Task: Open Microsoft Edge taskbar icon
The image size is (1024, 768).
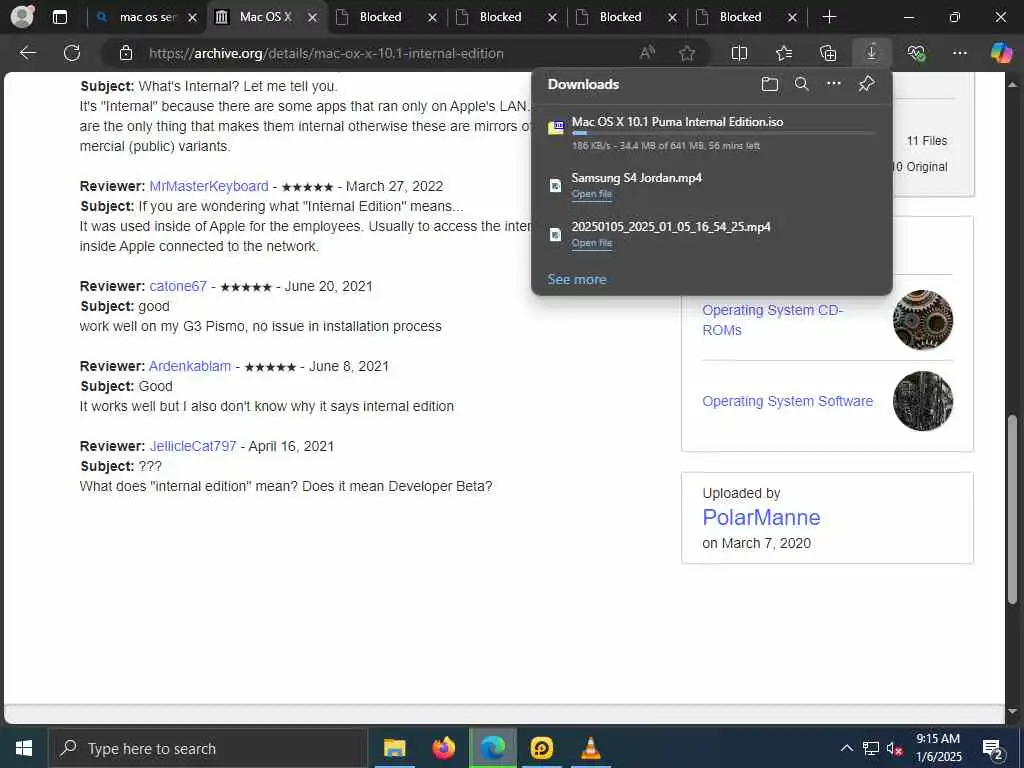Action: click(493, 748)
